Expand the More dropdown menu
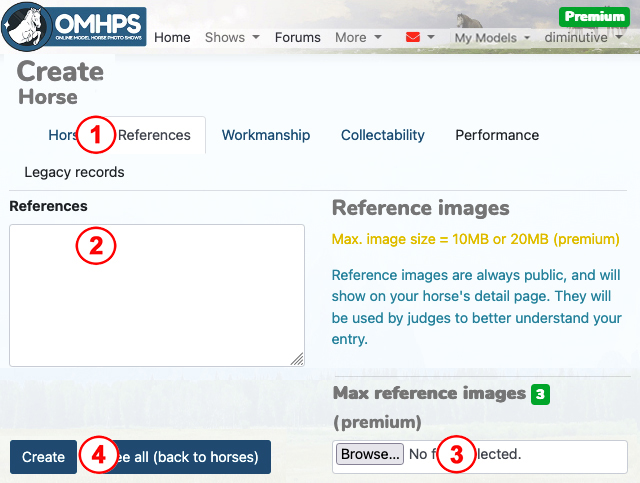640x483 pixels. pyautogui.click(x=356, y=37)
